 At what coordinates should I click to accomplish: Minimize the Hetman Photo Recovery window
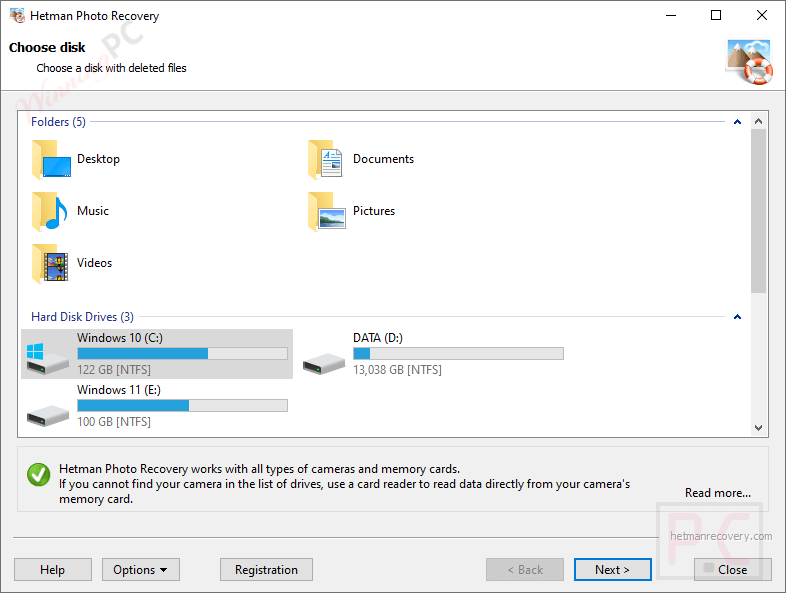point(671,16)
